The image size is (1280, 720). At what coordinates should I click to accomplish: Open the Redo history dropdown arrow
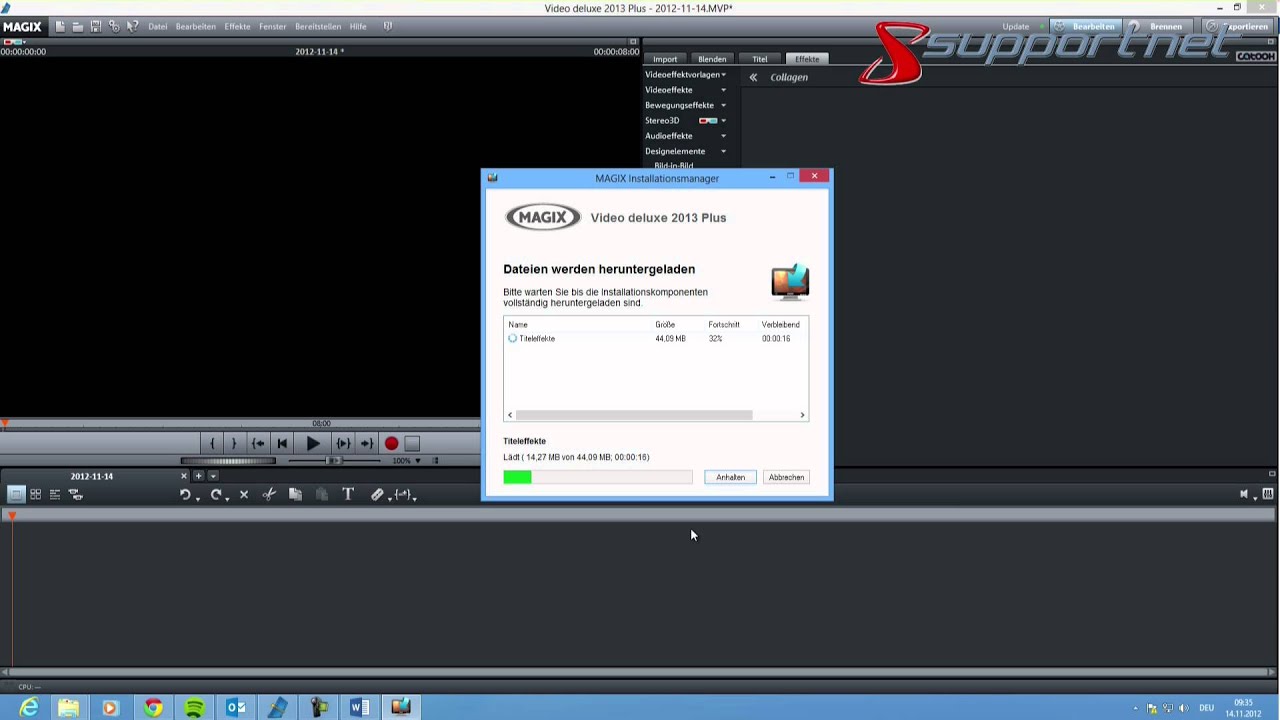(228, 498)
